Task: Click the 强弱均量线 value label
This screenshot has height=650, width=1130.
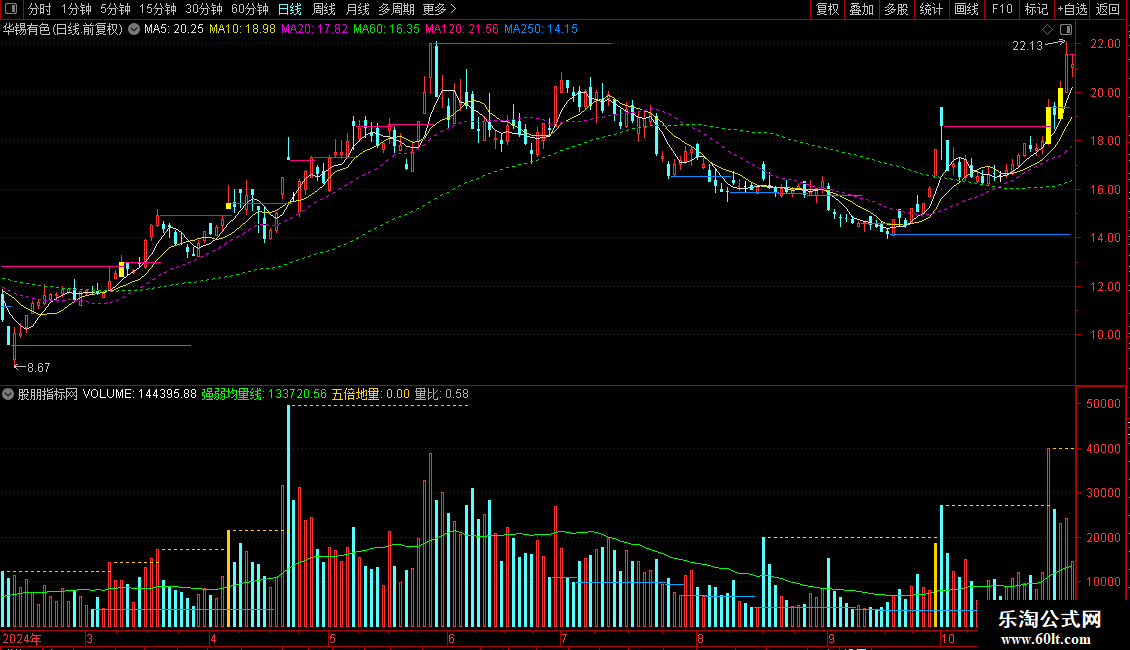Action: pyautogui.click(x=264, y=394)
